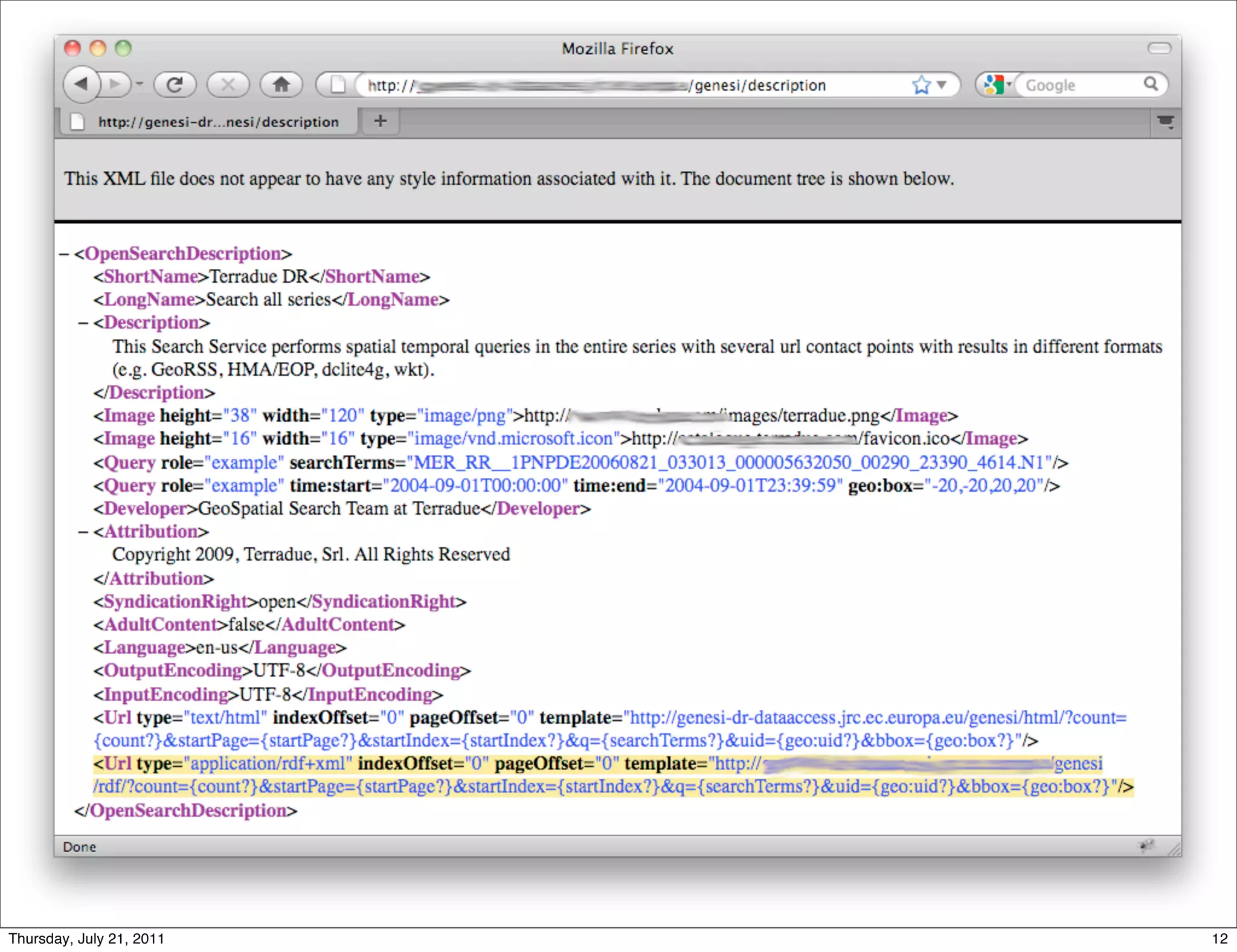Go to the Home page icon
This screenshot has width=1237, height=952.
(281, 85)
